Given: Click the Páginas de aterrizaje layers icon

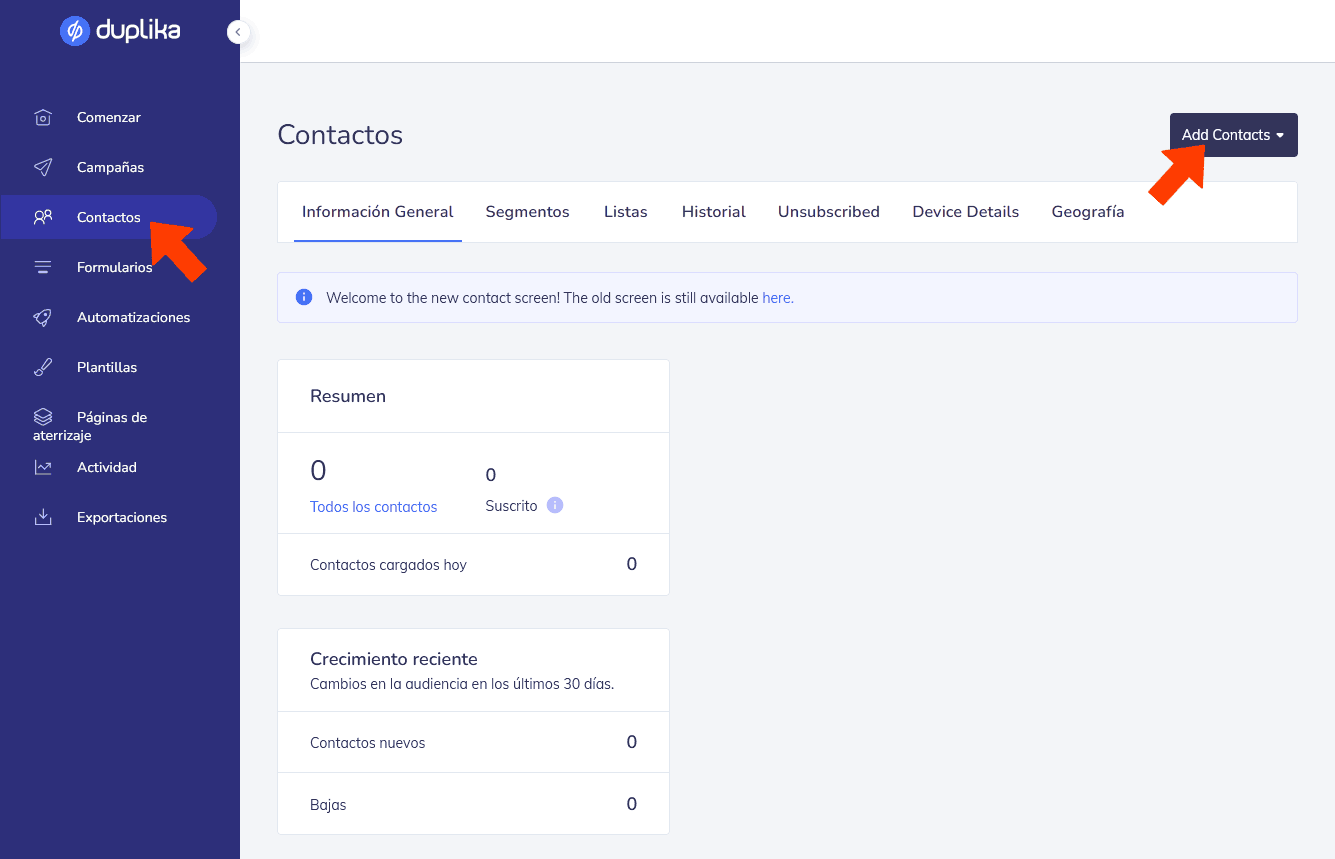Looking at the screenshot, I should coord(43,417).
